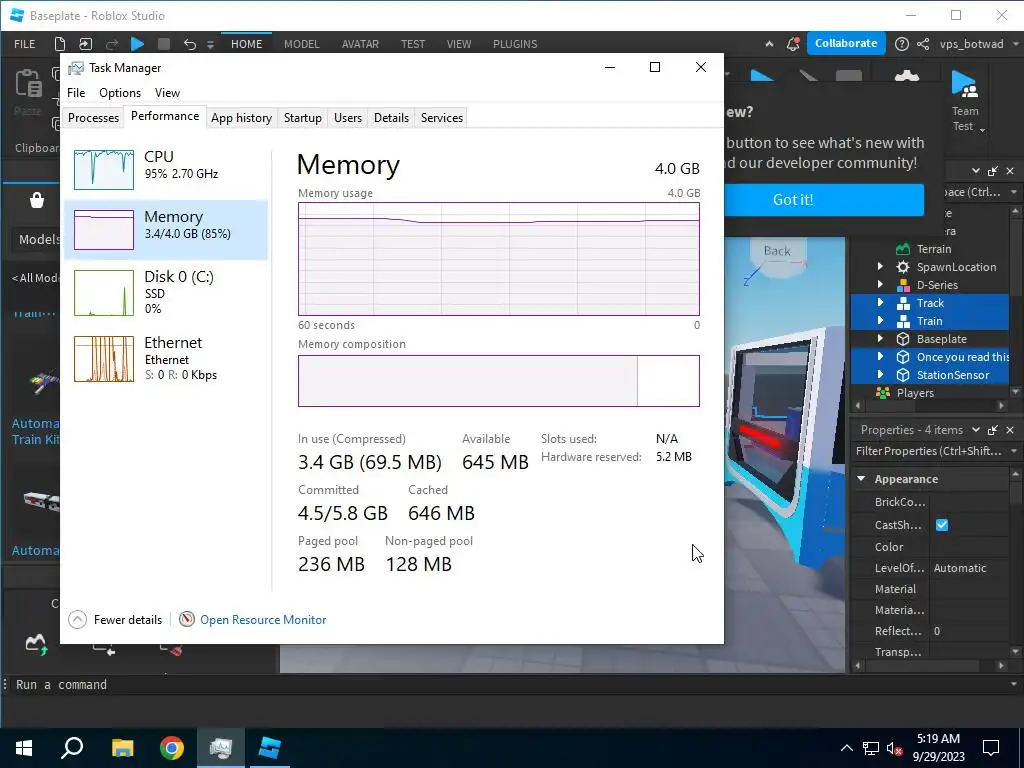Viewport: 1024px width, 768px height.
Task: Select the Memory performance entry
Action: coord(166,230)
